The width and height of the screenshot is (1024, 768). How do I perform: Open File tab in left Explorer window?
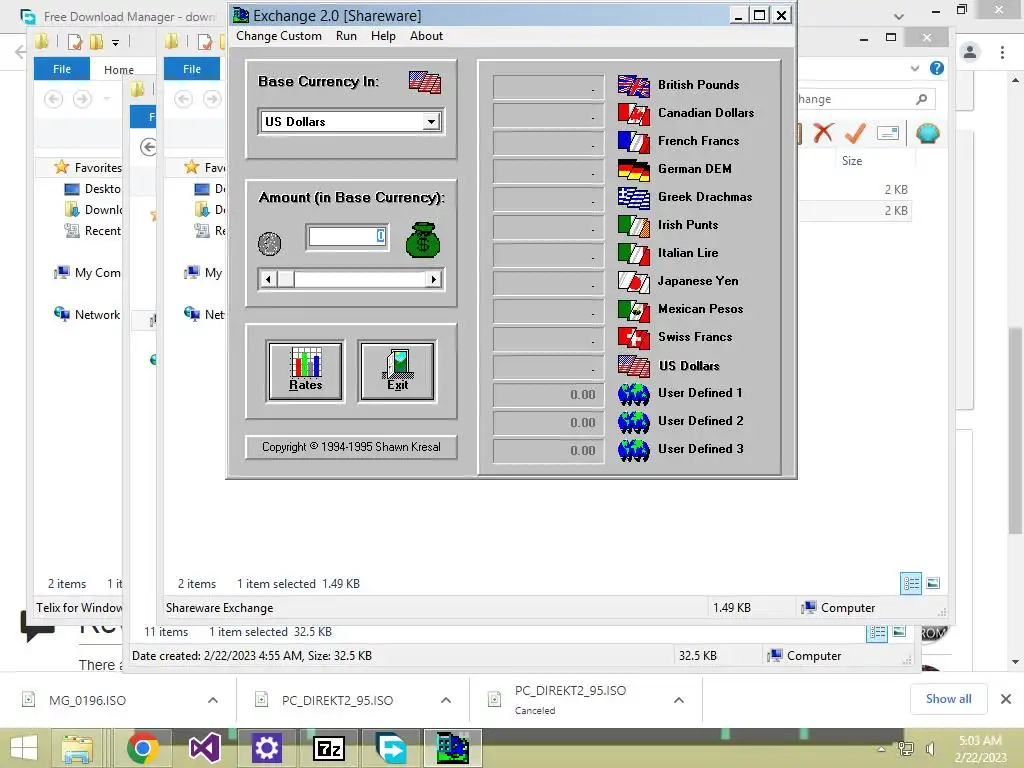tap(62, 69)
